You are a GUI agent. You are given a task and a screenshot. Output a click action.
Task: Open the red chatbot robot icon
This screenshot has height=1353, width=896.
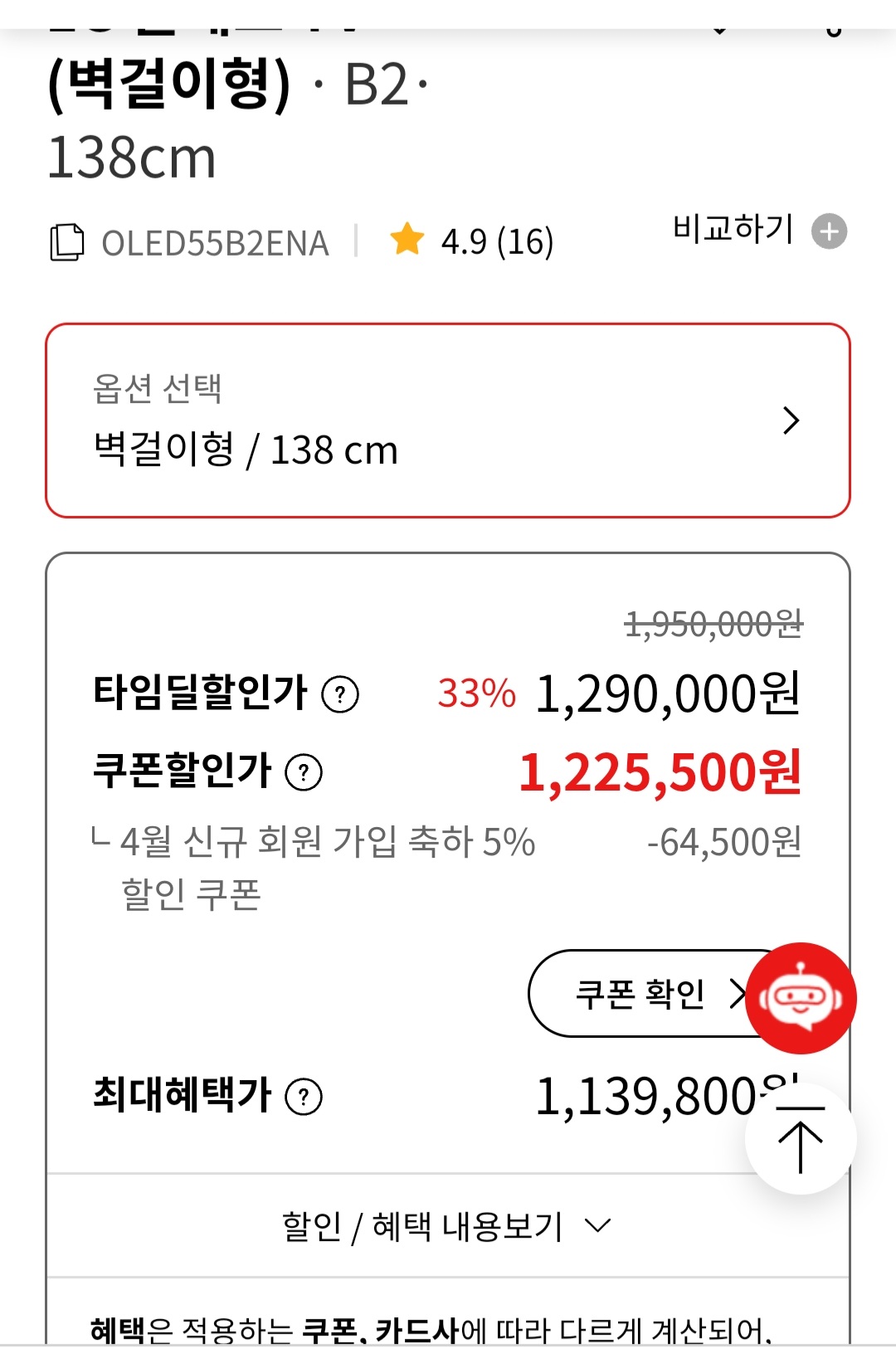point(801,998)
